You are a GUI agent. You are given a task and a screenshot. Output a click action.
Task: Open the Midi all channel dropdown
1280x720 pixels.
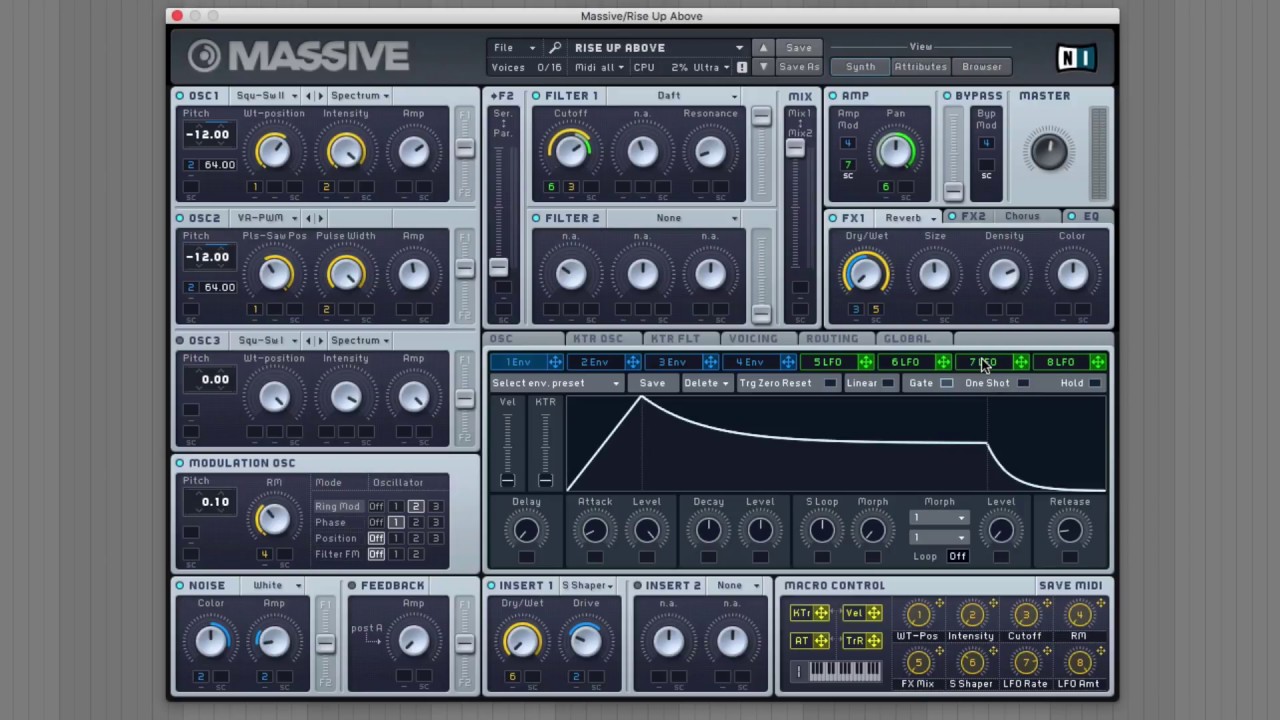[598, 67]
